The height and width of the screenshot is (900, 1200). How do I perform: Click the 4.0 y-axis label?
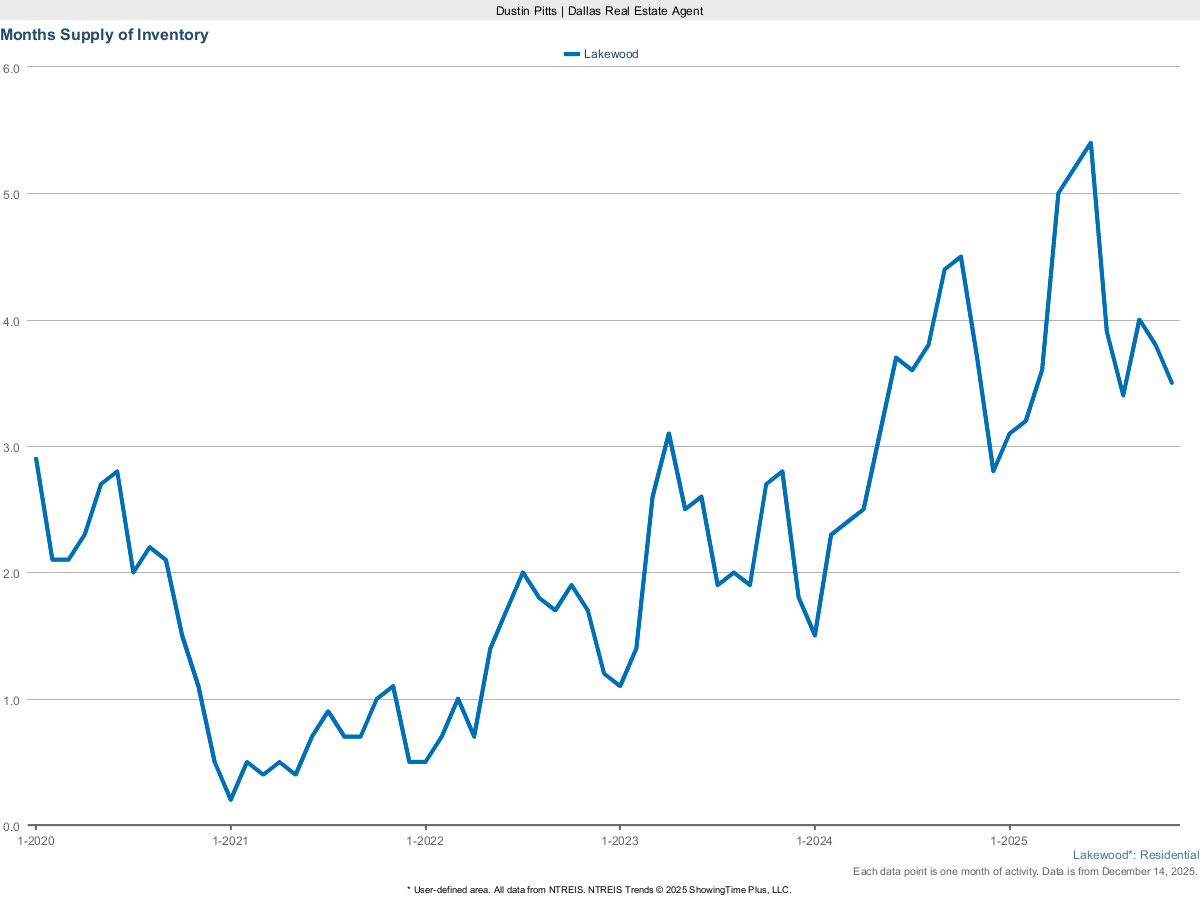click(11, 321)
